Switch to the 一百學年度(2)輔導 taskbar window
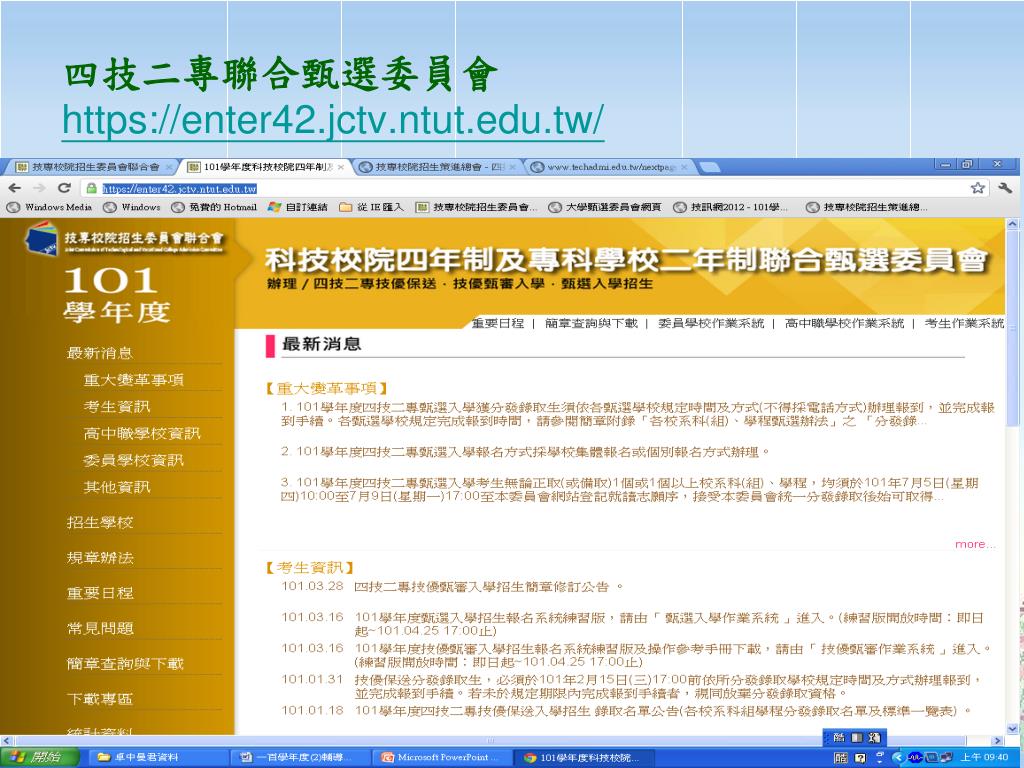1024x768 pixels. (x=298, y=758)
